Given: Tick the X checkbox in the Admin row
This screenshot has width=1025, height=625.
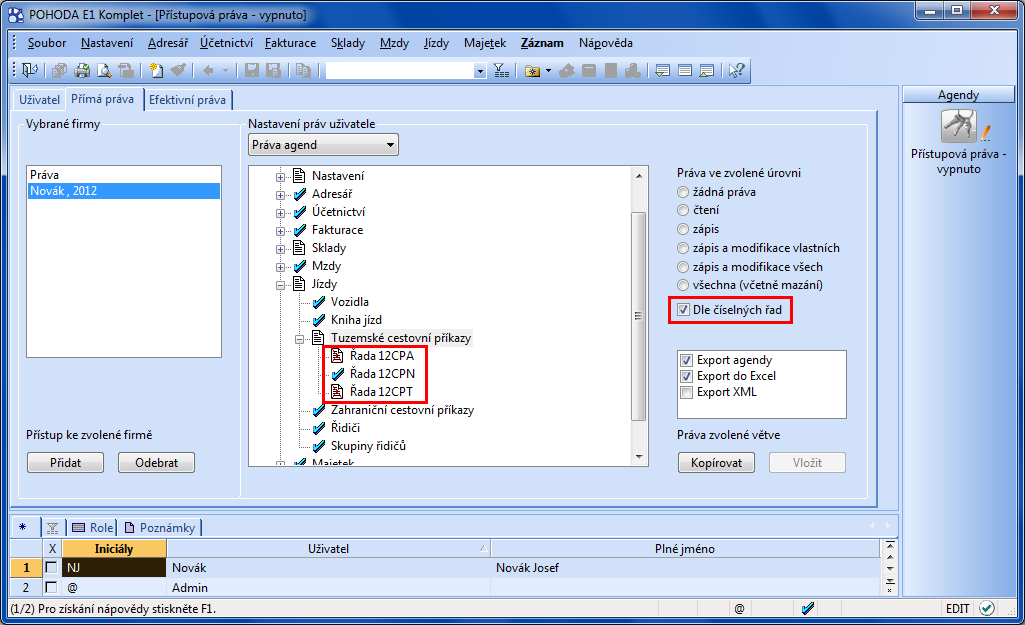Looking at the screenshot, I should pos(52,587).
